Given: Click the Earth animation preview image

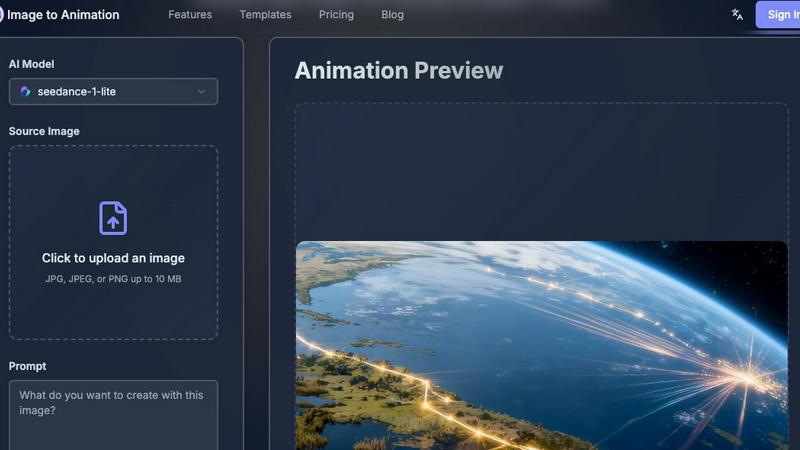Looking at the screenshot, I should pyautogui.click(x=541, y=345).
